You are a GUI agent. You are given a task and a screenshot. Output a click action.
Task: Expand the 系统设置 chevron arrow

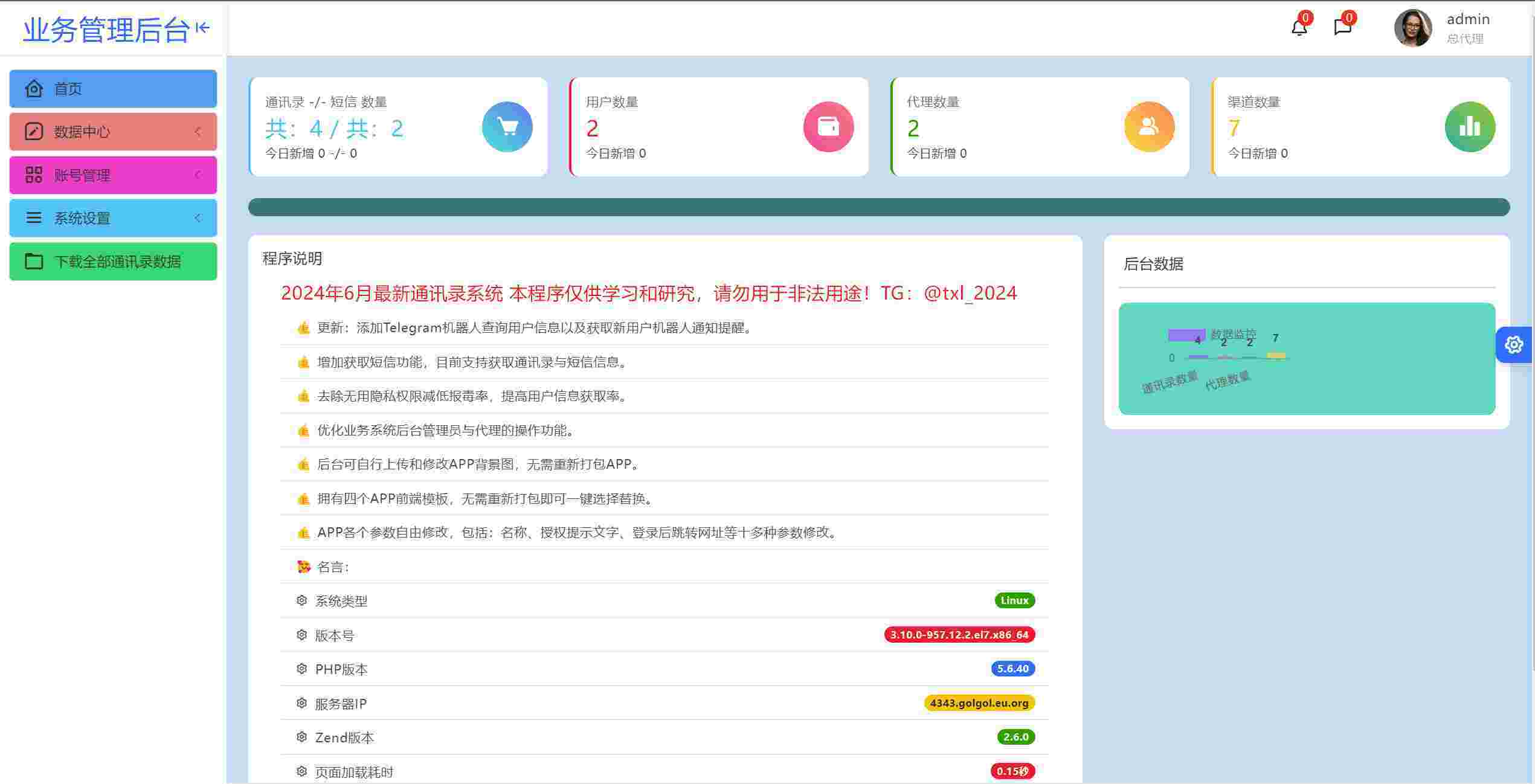[198, 218]
